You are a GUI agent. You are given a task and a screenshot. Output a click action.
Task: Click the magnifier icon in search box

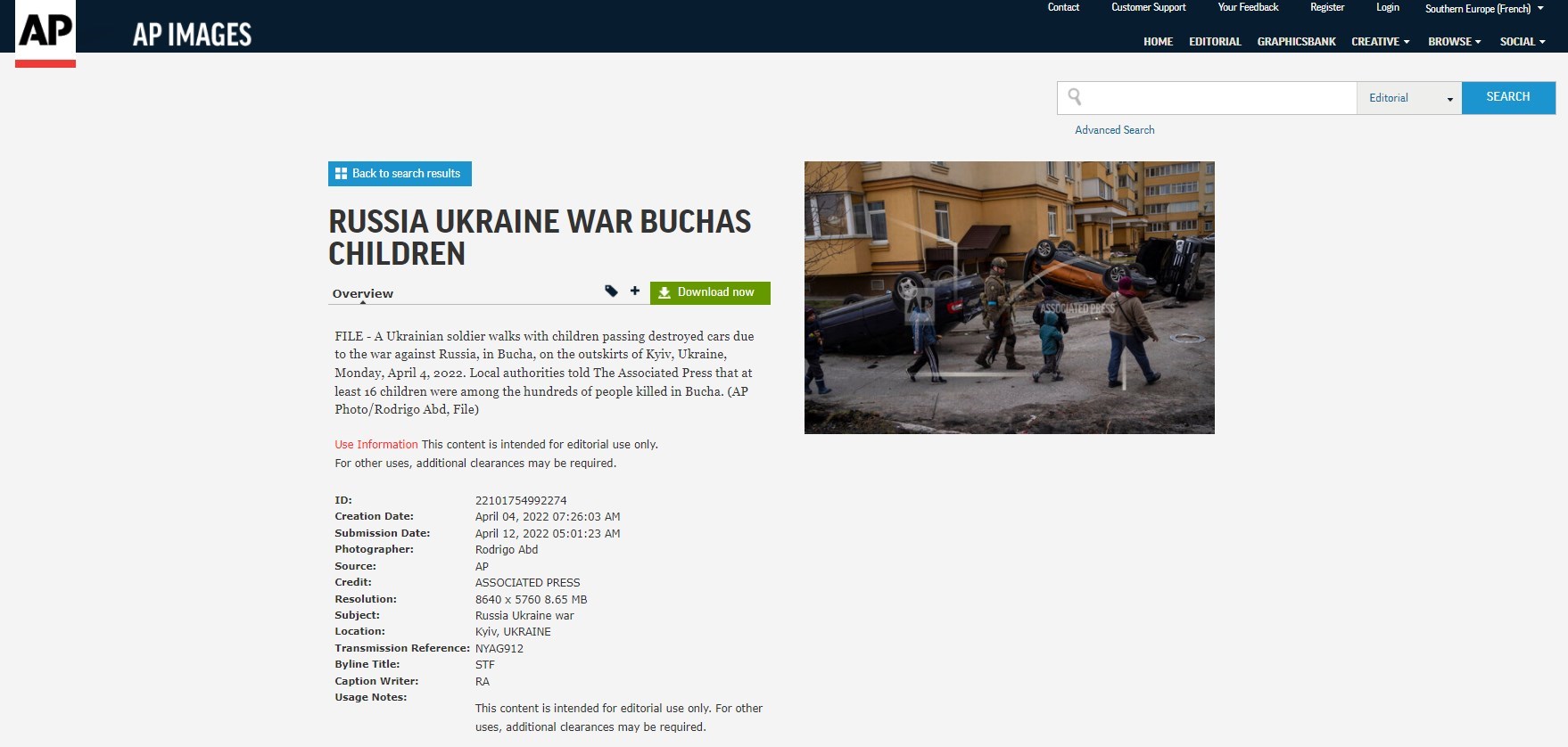click(x=1075, y=96)
